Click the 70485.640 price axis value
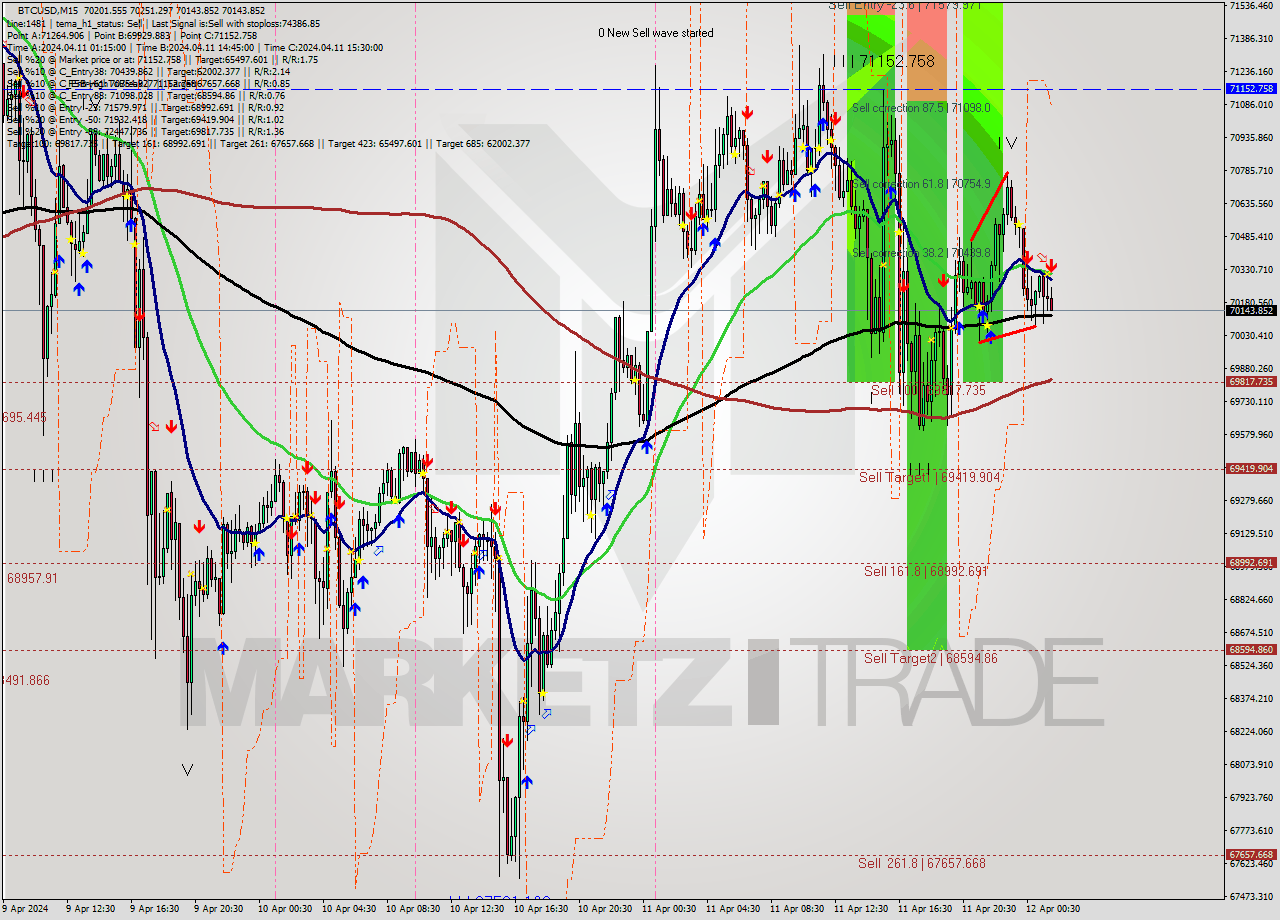This screenshot has height=920, width=1280. tap(1251, 236)
